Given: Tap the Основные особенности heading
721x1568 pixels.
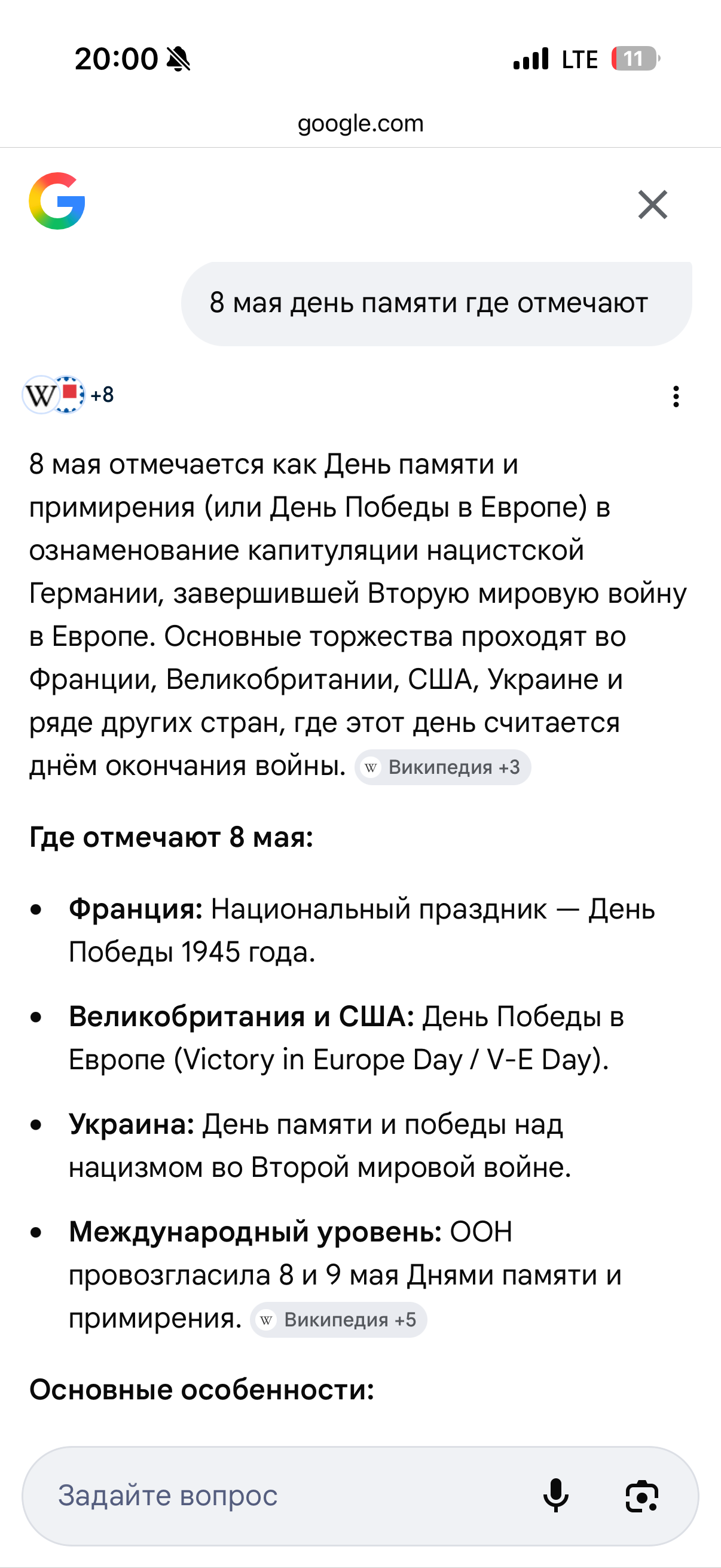Looking at the screenshot, I should click(202, 1390).
